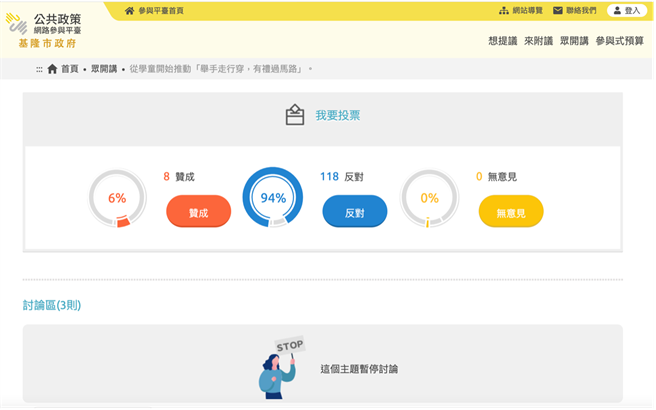
Task: Click the 94% opposition progress circle
Action: [273, 197]
